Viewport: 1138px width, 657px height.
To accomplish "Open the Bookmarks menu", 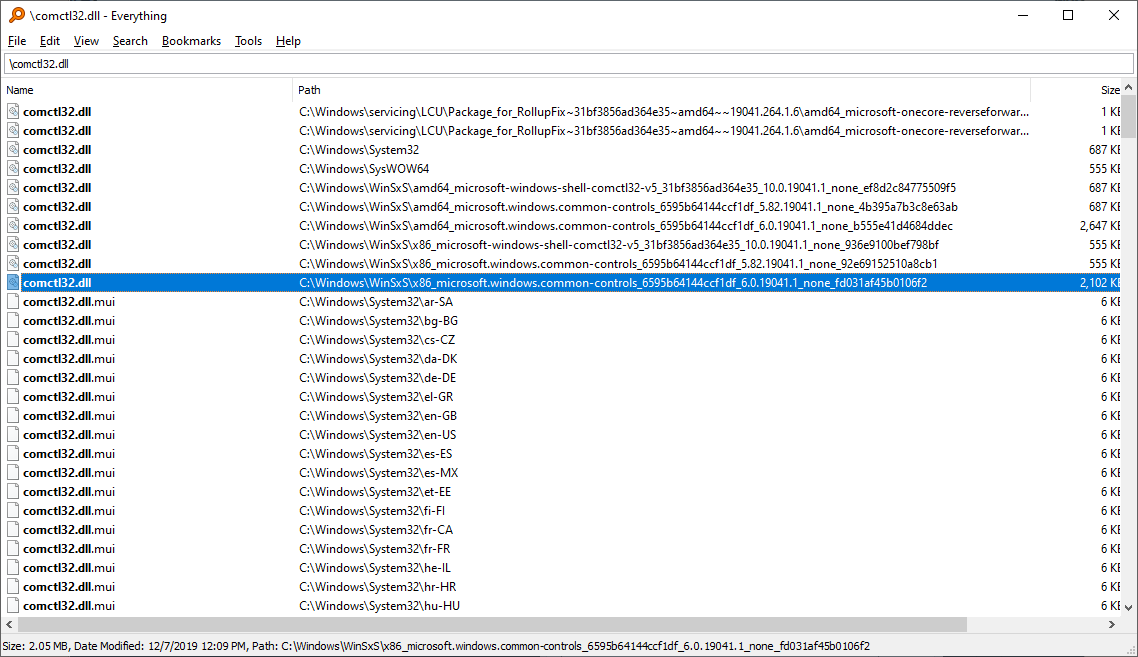I will pyautogui.click(x=191, y=41).
